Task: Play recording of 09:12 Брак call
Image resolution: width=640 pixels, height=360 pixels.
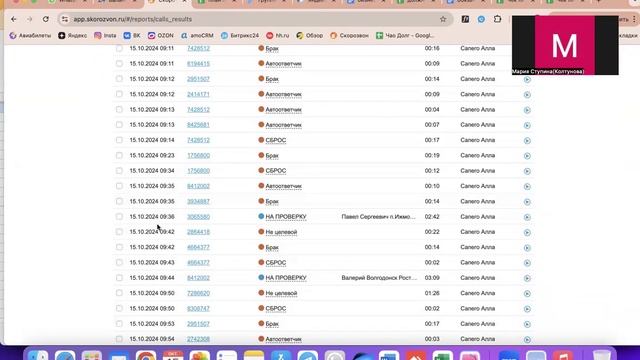Action: pyautogui.click(x=527, y=80)
